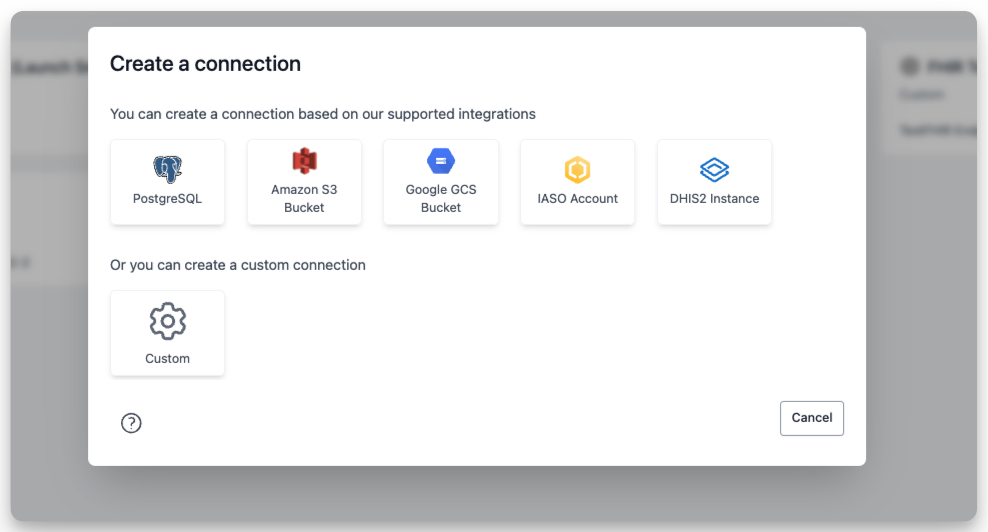Pick the IASO Account hexagon icon
The width and height of the screenshot is (988, 532).
point(577,169)
